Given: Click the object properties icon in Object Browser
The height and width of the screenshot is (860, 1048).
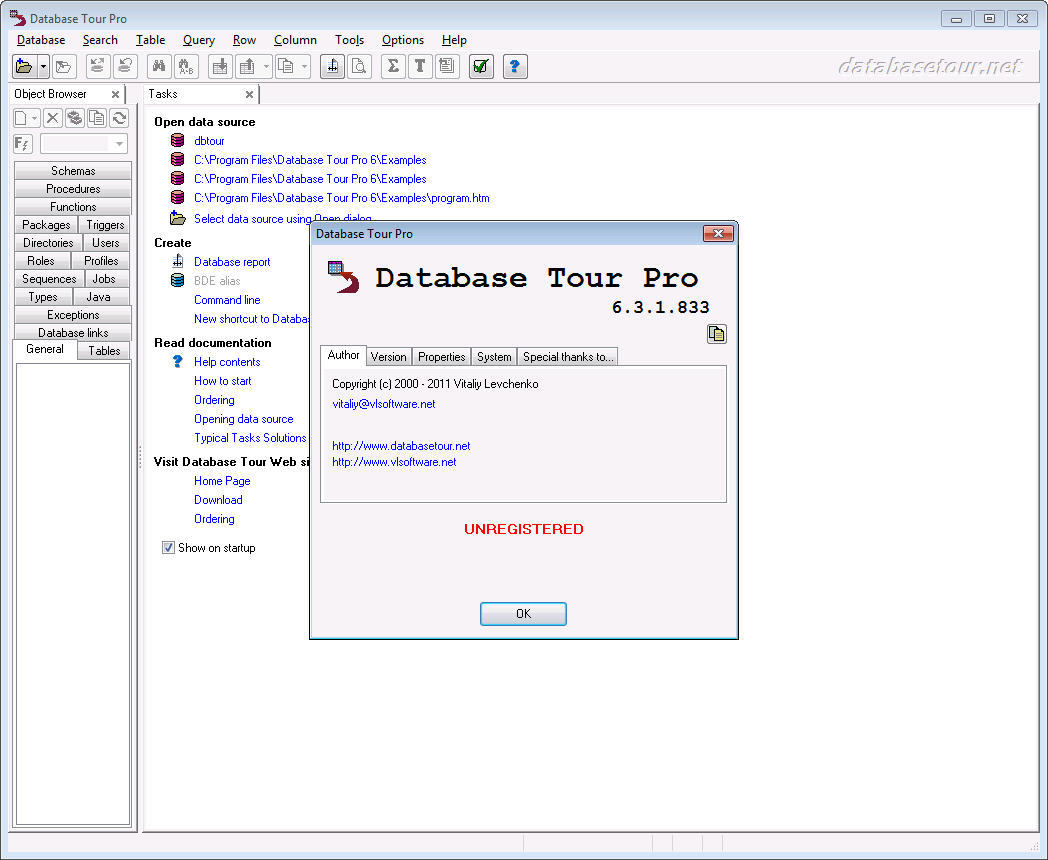Looking at the screenshot, I should click(75, 118).
